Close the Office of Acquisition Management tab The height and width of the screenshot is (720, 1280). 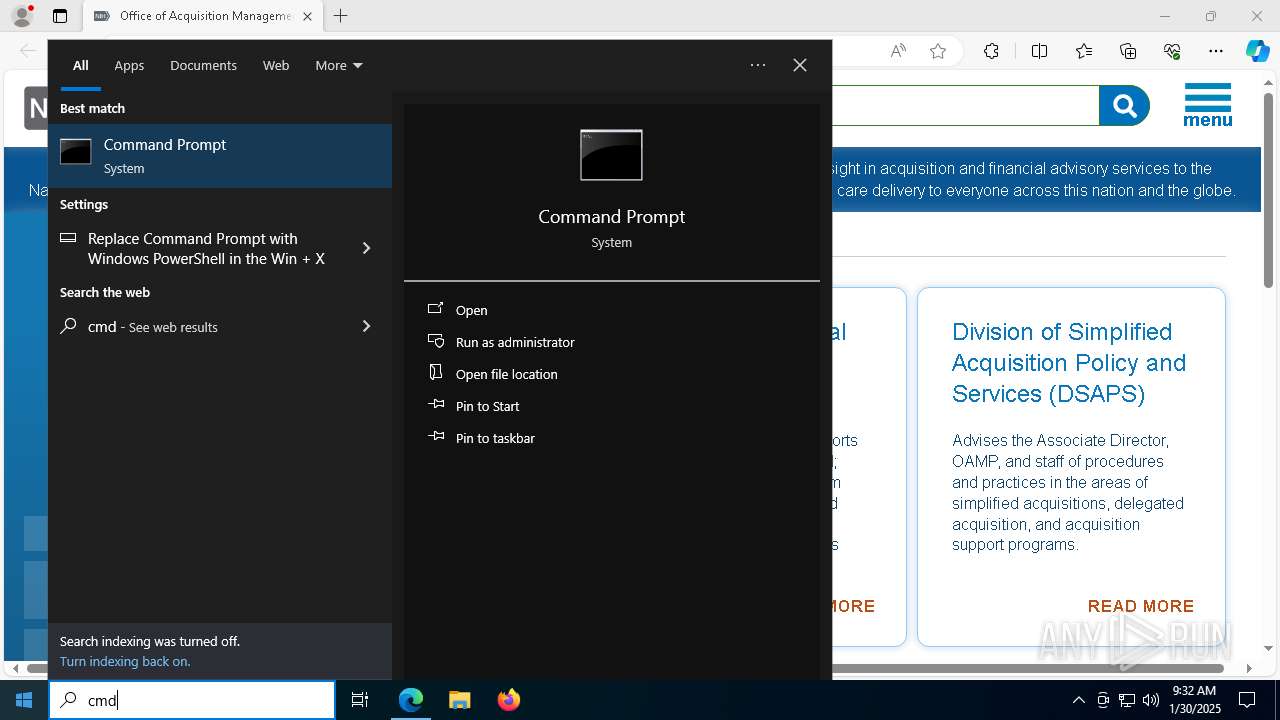click(307, 16)
